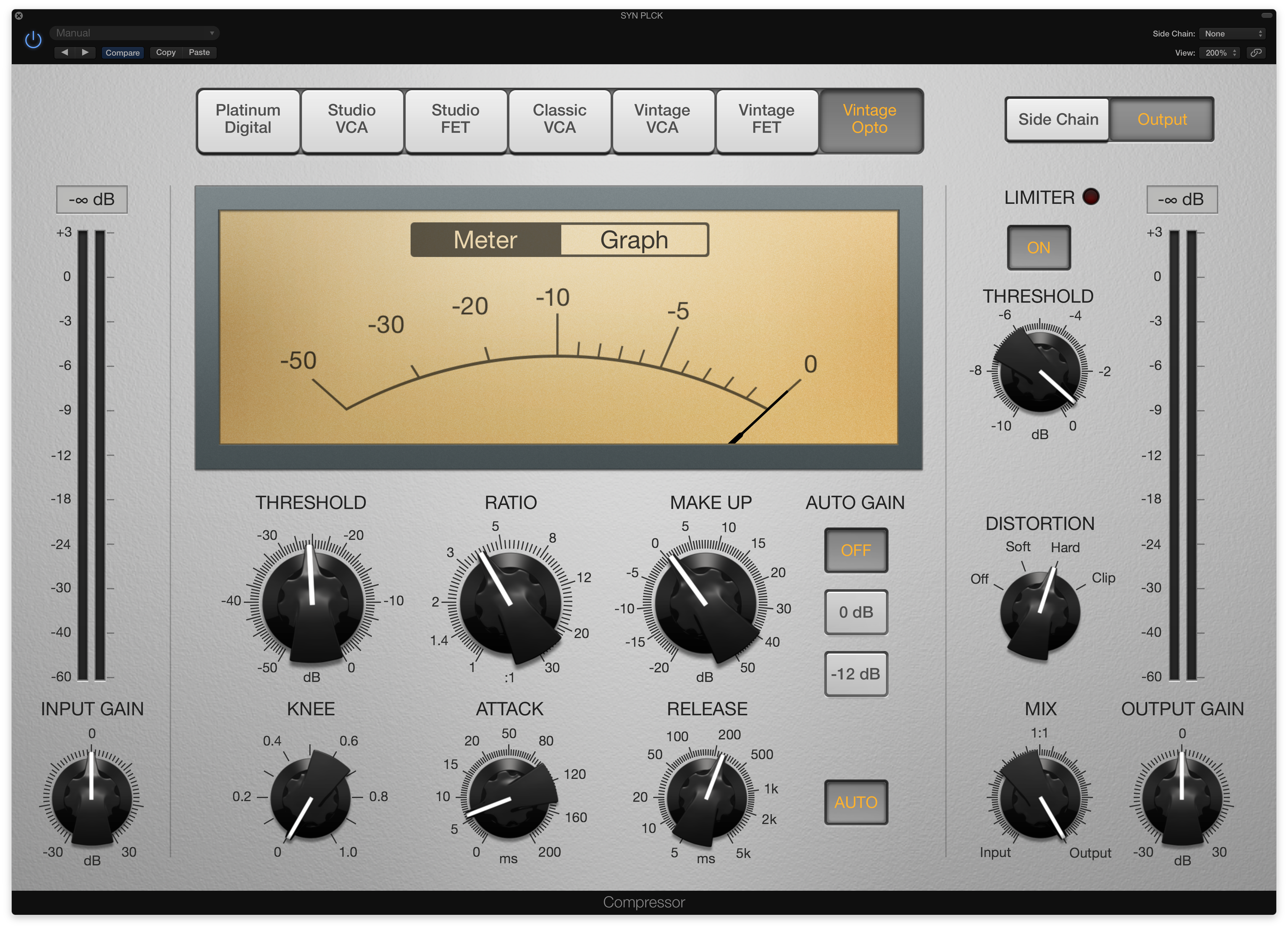Screen dimensions: 1288x929
Task: Switch display to Graph tab
Action: (634, 240)
